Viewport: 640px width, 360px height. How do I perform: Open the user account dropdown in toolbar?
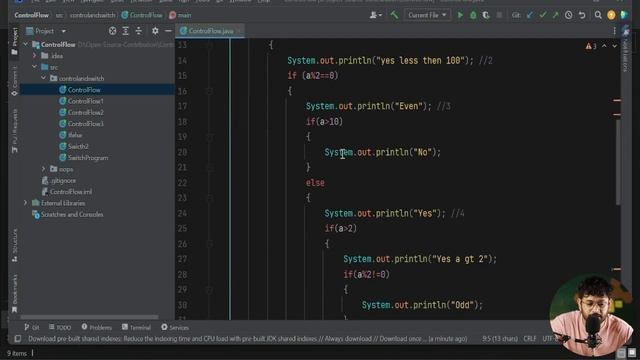point(376,15)
